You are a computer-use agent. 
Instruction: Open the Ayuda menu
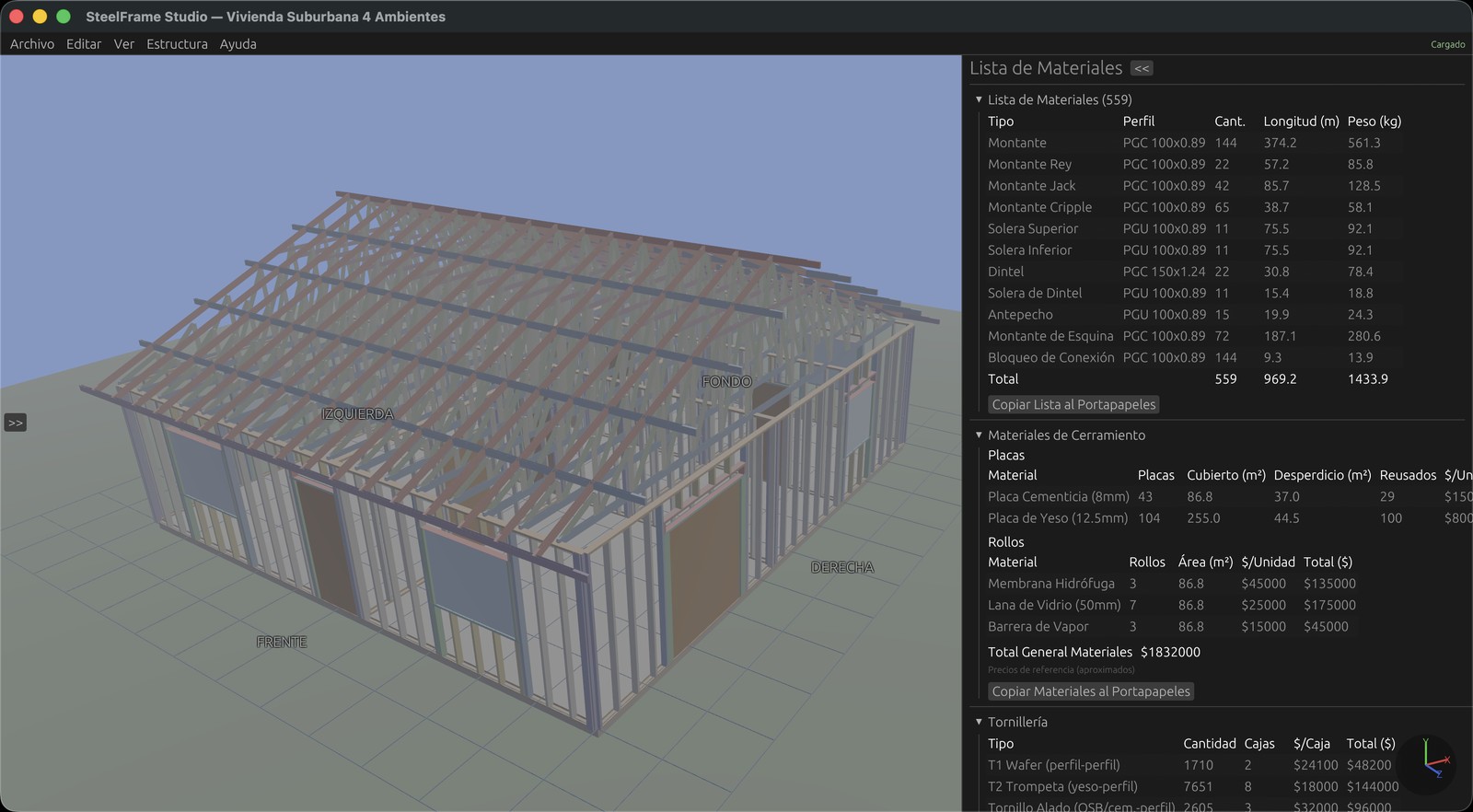click(x=238, y=43)
